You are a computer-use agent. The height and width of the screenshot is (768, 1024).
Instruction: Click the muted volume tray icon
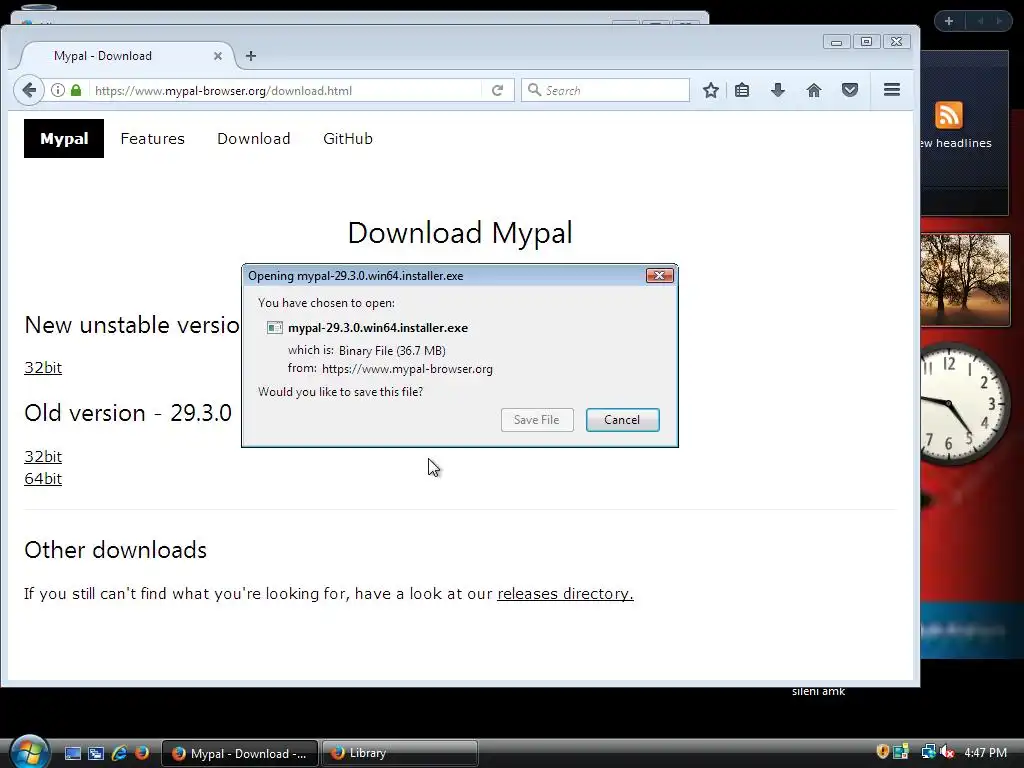pyautogui.click(x=946, y=752)
